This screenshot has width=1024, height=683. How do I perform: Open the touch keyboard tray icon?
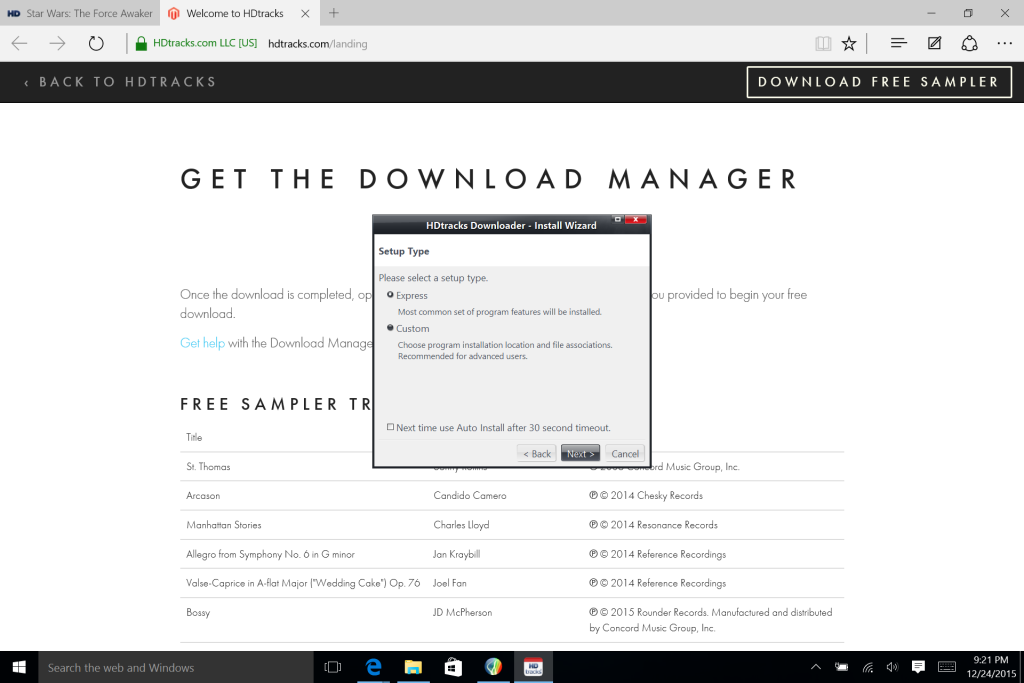point(947,667)
